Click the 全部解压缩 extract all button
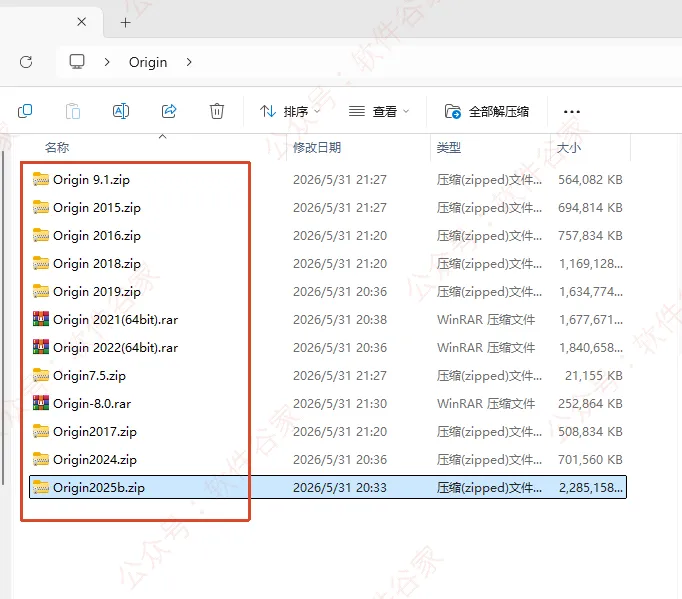Image resolution: width=682 pixels, height=599 pixels. coord(487,111)
